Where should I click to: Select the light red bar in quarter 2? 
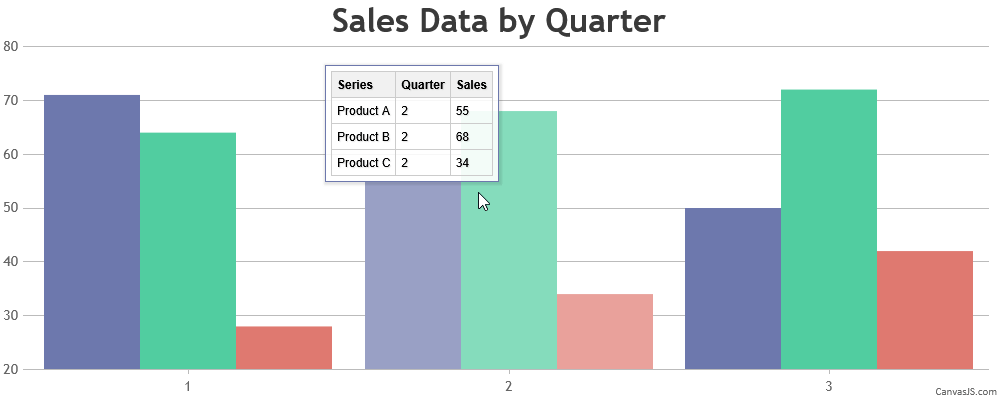[605, 331]
